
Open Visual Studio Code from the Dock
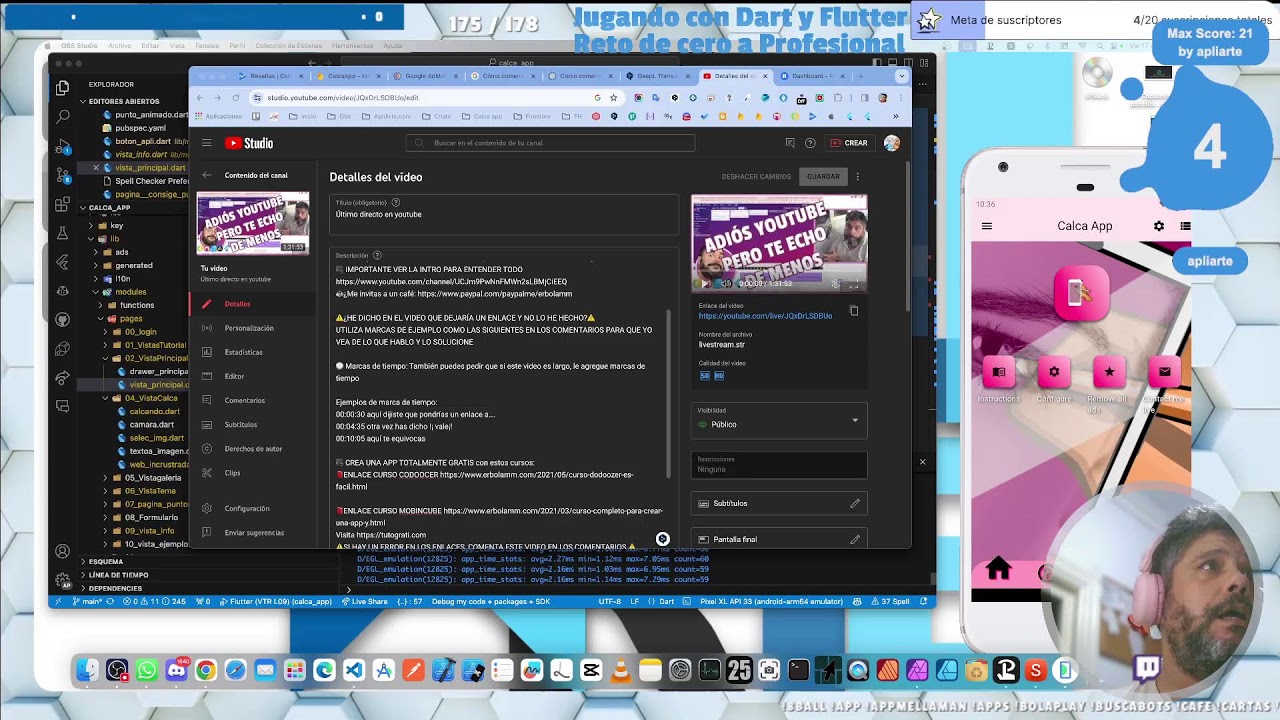point(354,670)
